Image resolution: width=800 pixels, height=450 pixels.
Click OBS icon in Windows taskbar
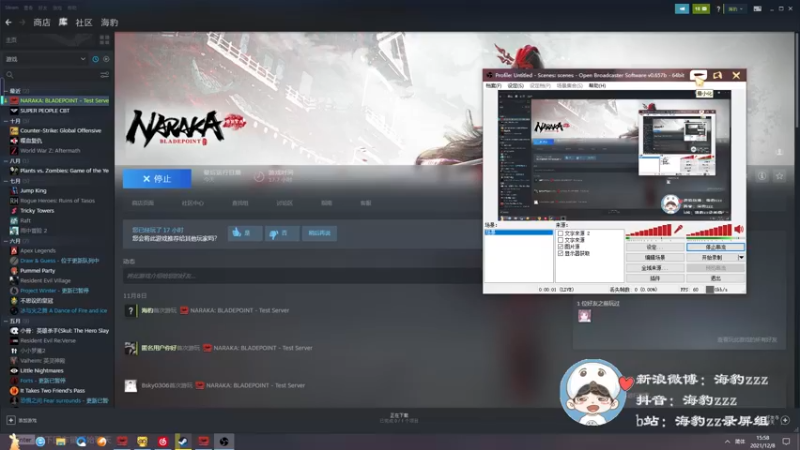[x=224, y=441]
